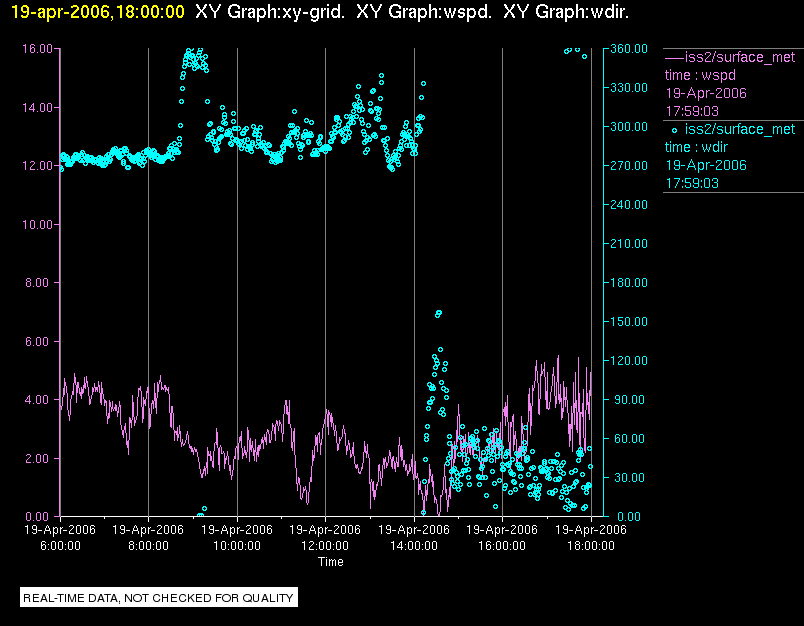
Task: Click the 2.00 label on wind speed axis
Action: coord(39,458)
